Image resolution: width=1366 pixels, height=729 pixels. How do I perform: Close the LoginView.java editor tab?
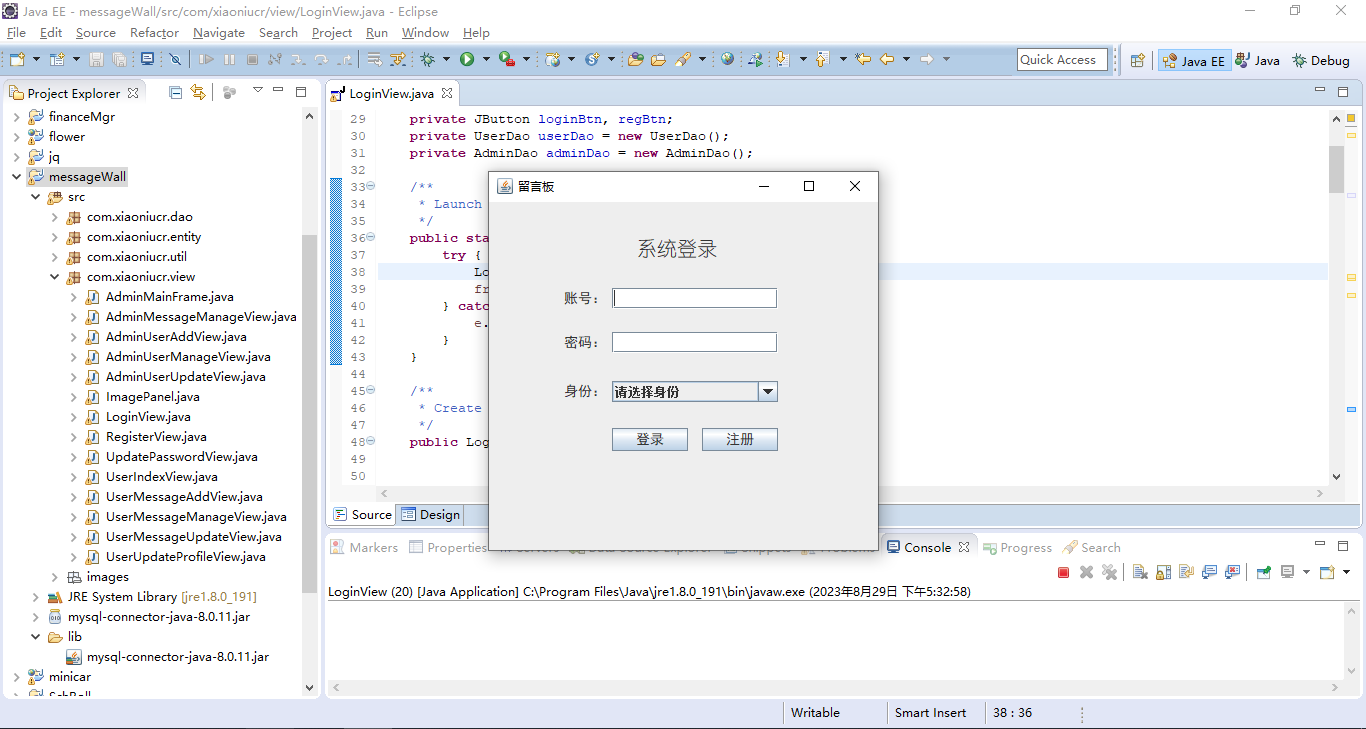(x=447, y=93)
